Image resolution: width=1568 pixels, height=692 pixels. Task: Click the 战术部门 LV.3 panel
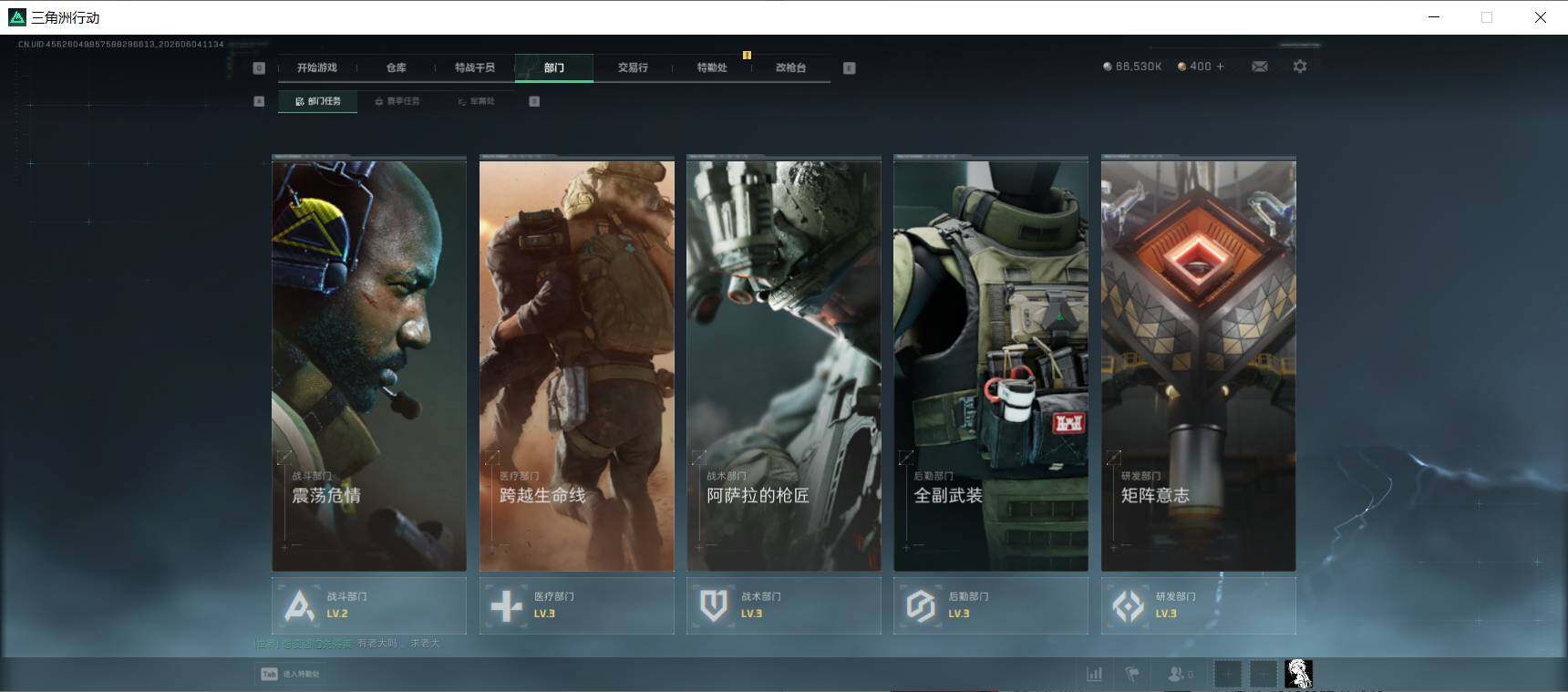tap(783, 605)
